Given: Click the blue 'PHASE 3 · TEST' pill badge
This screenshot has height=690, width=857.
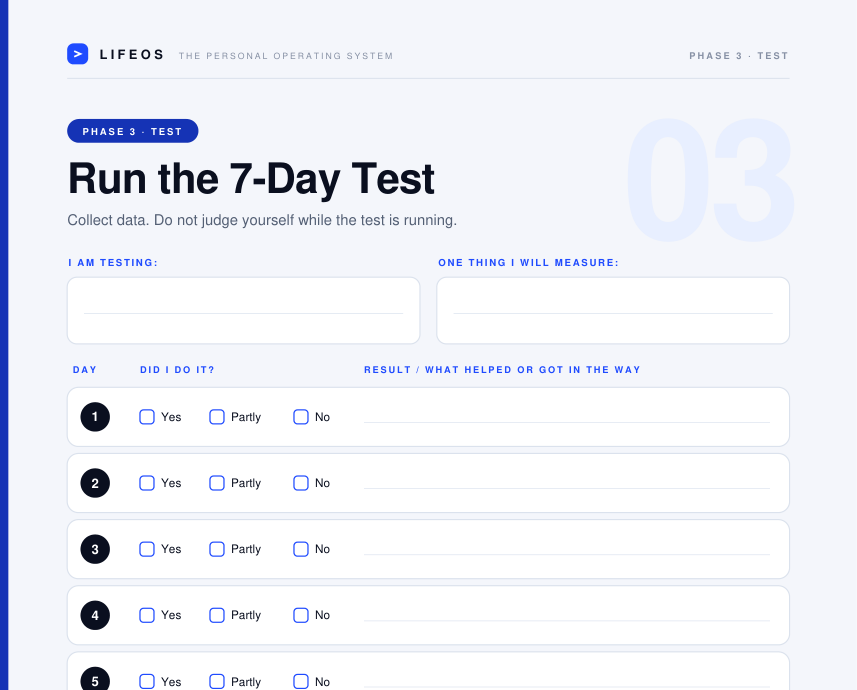Looking at the screenshot, I should click(133, 131).
